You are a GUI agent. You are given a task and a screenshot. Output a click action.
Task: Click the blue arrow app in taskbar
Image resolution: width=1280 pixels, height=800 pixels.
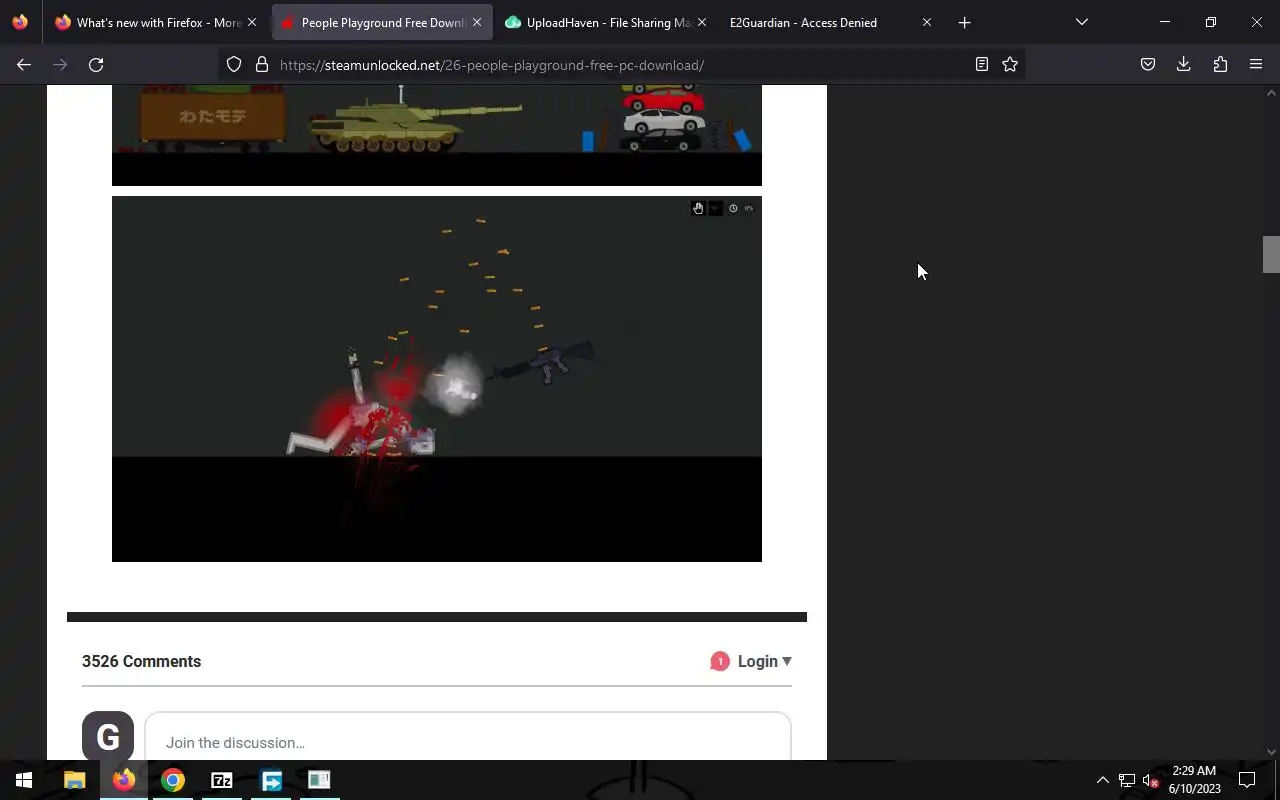click(271, 780)
